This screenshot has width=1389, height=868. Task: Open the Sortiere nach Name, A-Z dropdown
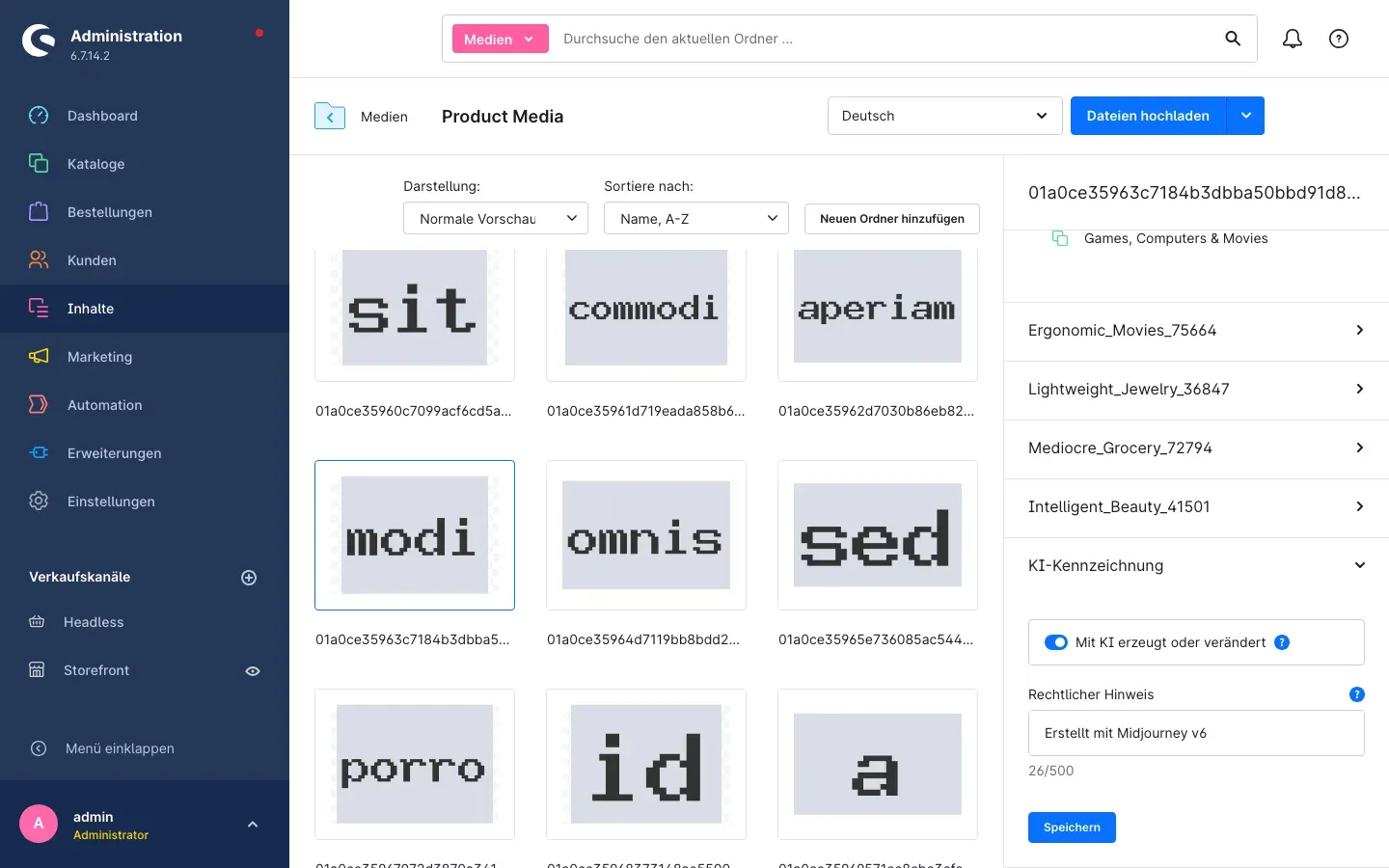pos(696,219)
